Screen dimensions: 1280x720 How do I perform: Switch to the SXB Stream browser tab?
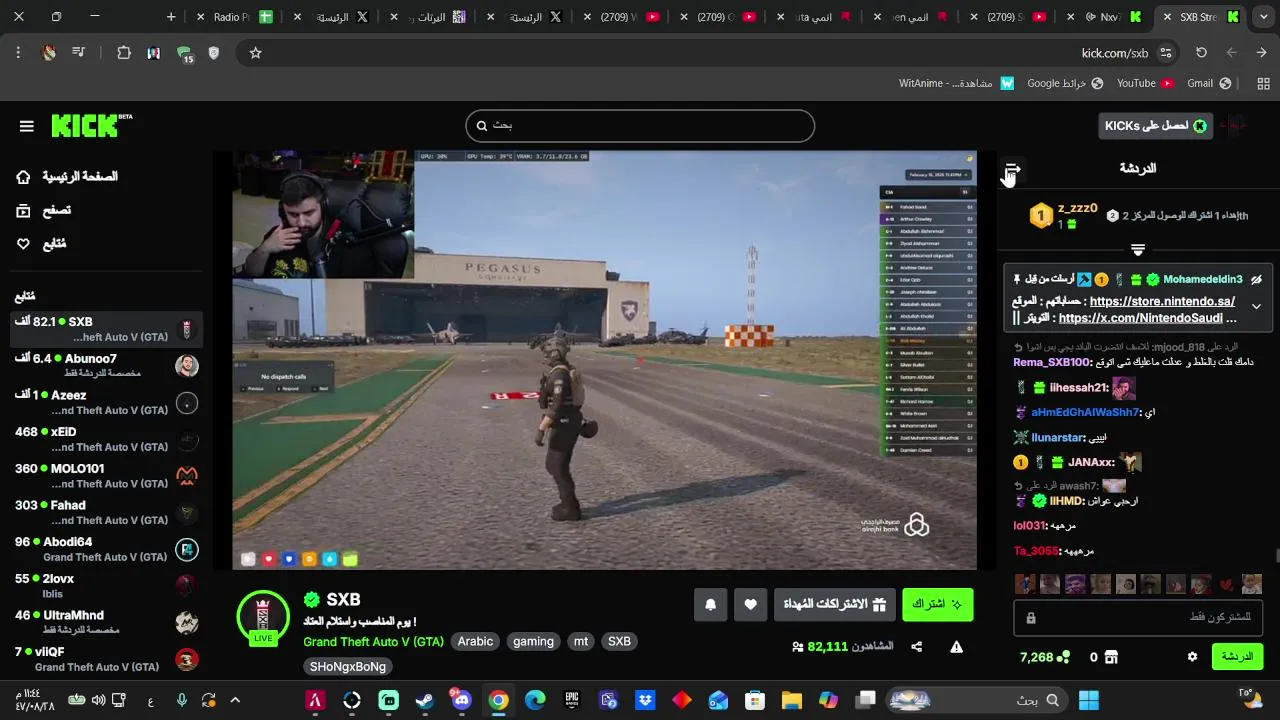[x=1198, y=17]
